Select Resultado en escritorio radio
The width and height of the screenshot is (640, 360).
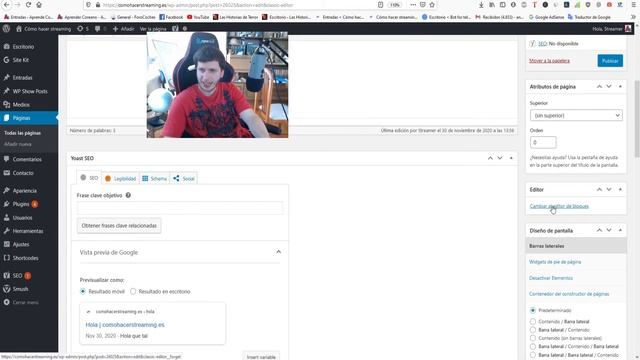point(133,291)
